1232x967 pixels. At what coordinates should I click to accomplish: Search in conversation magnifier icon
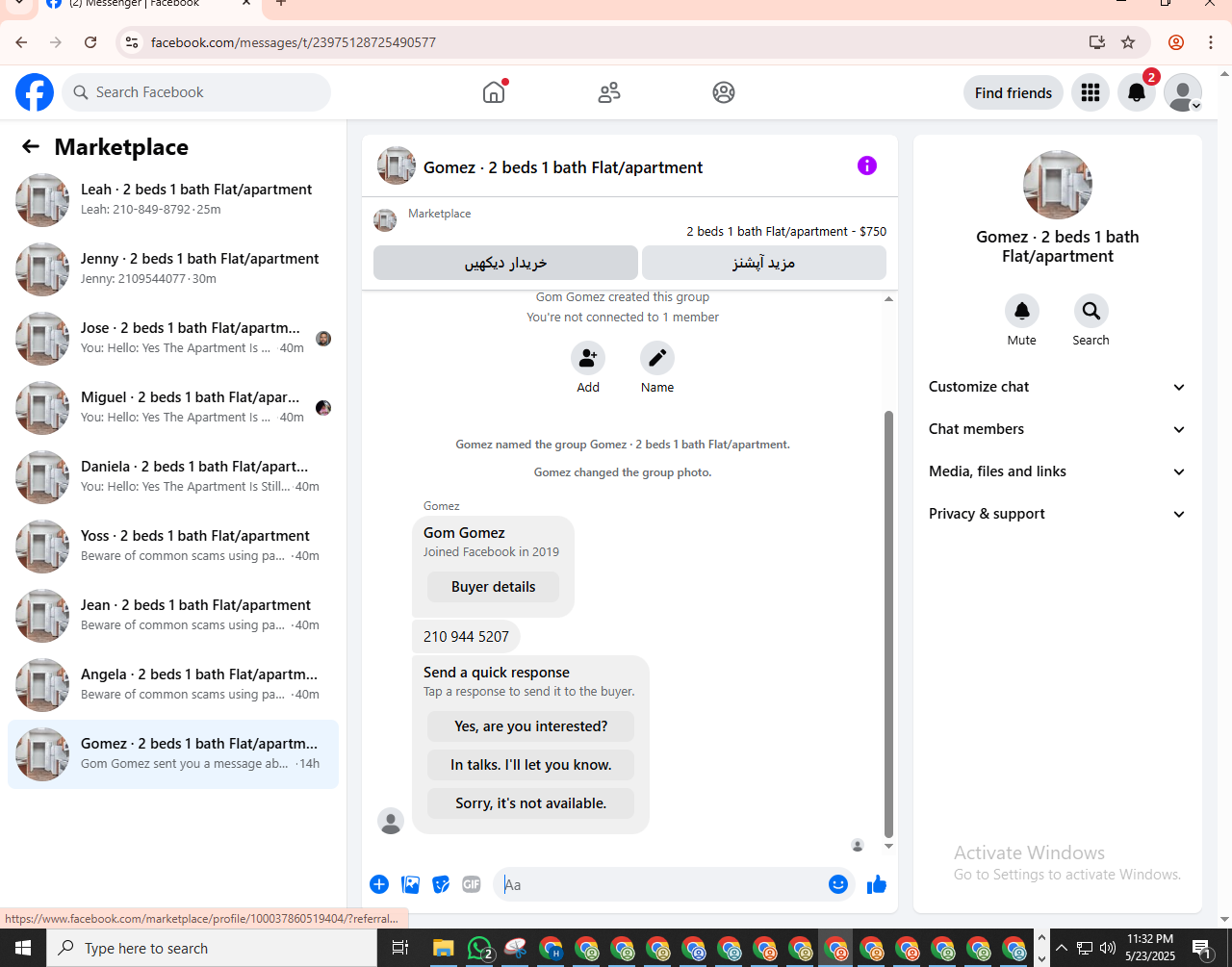pos(1091,311)
